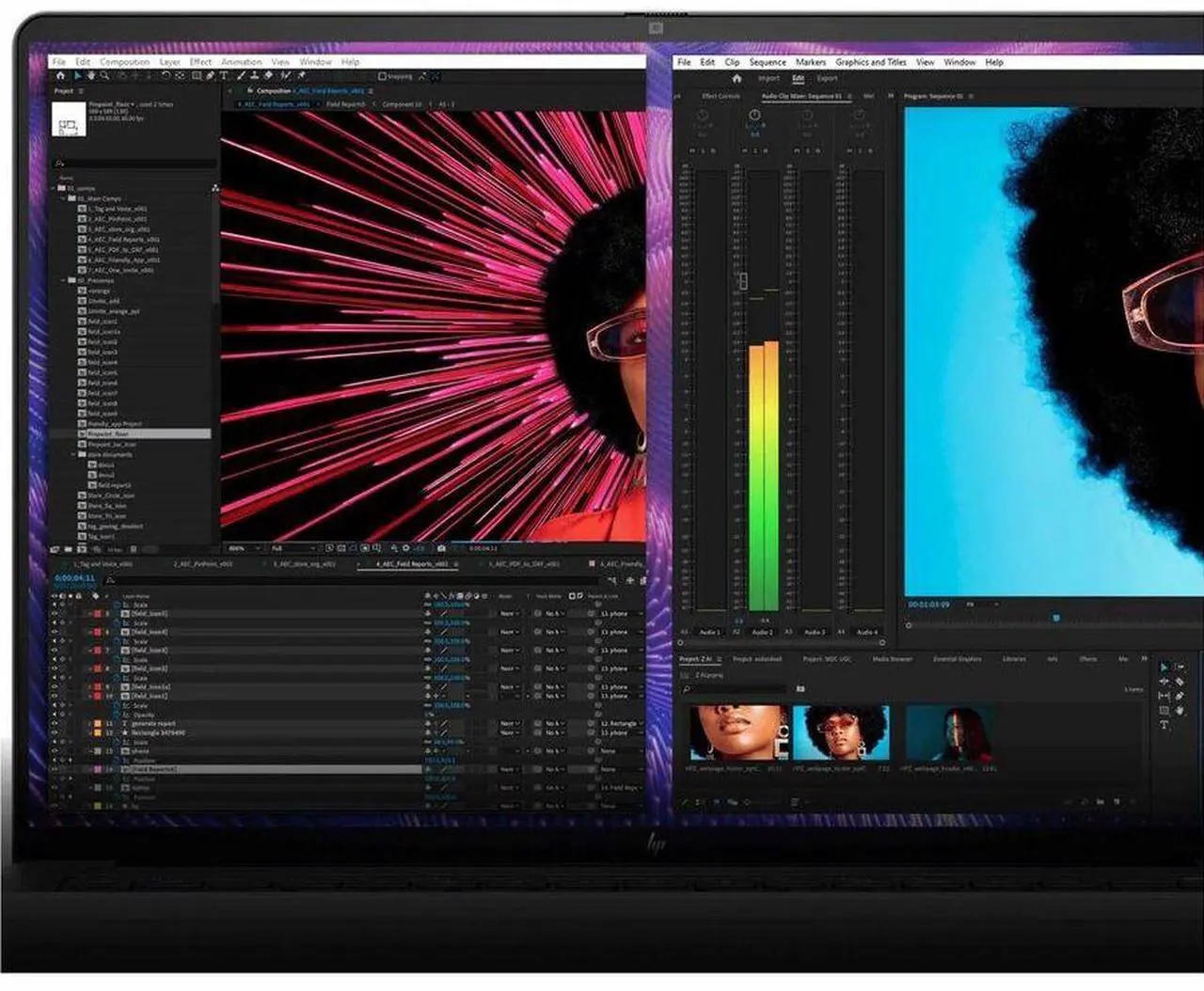
Task: Toggle visibility of the 'Rectangle 3479490' layer
Action: [54, 732]
